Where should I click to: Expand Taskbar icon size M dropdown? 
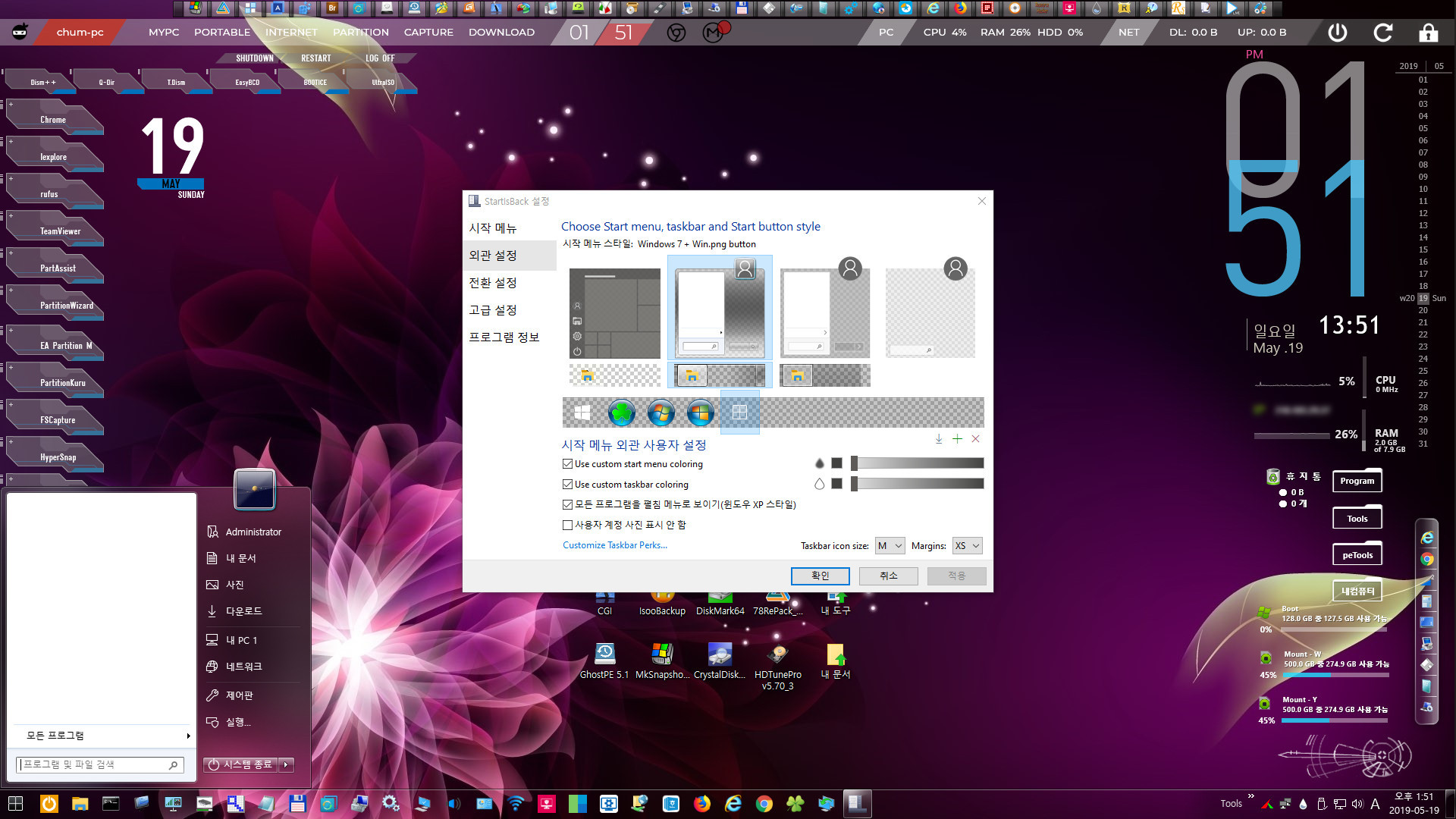point(889,545)
